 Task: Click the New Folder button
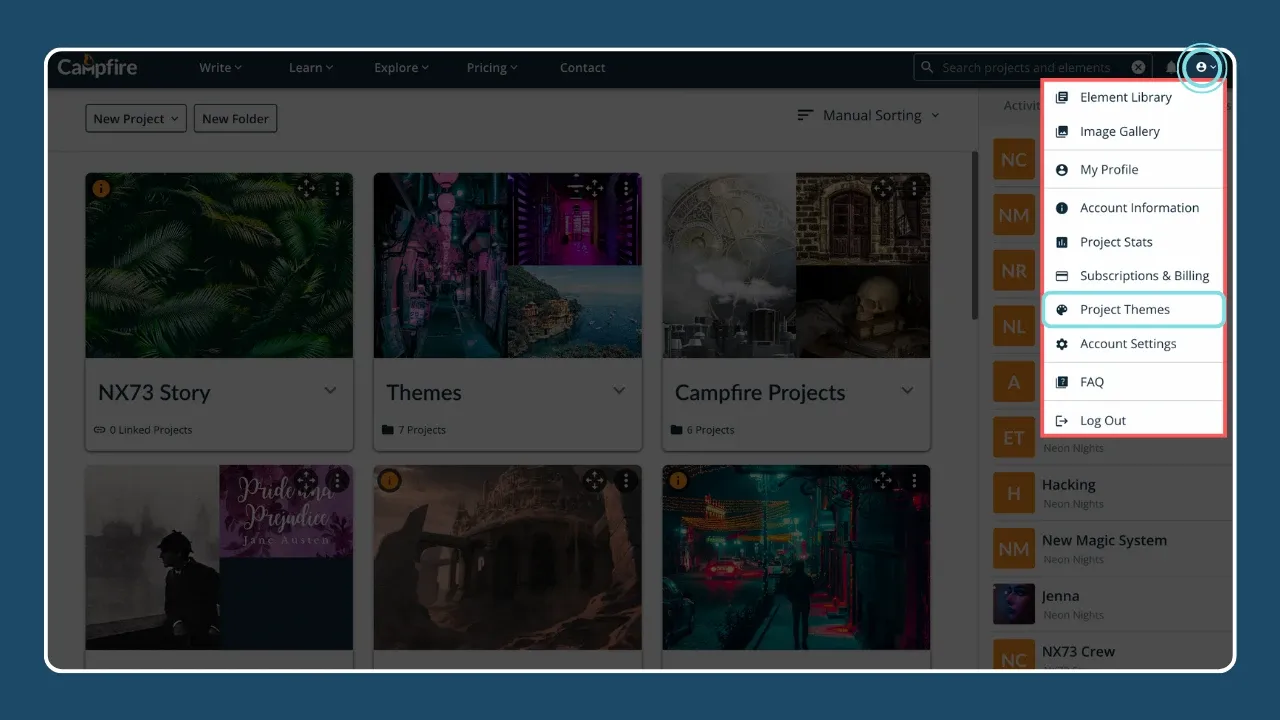[235, 118]
